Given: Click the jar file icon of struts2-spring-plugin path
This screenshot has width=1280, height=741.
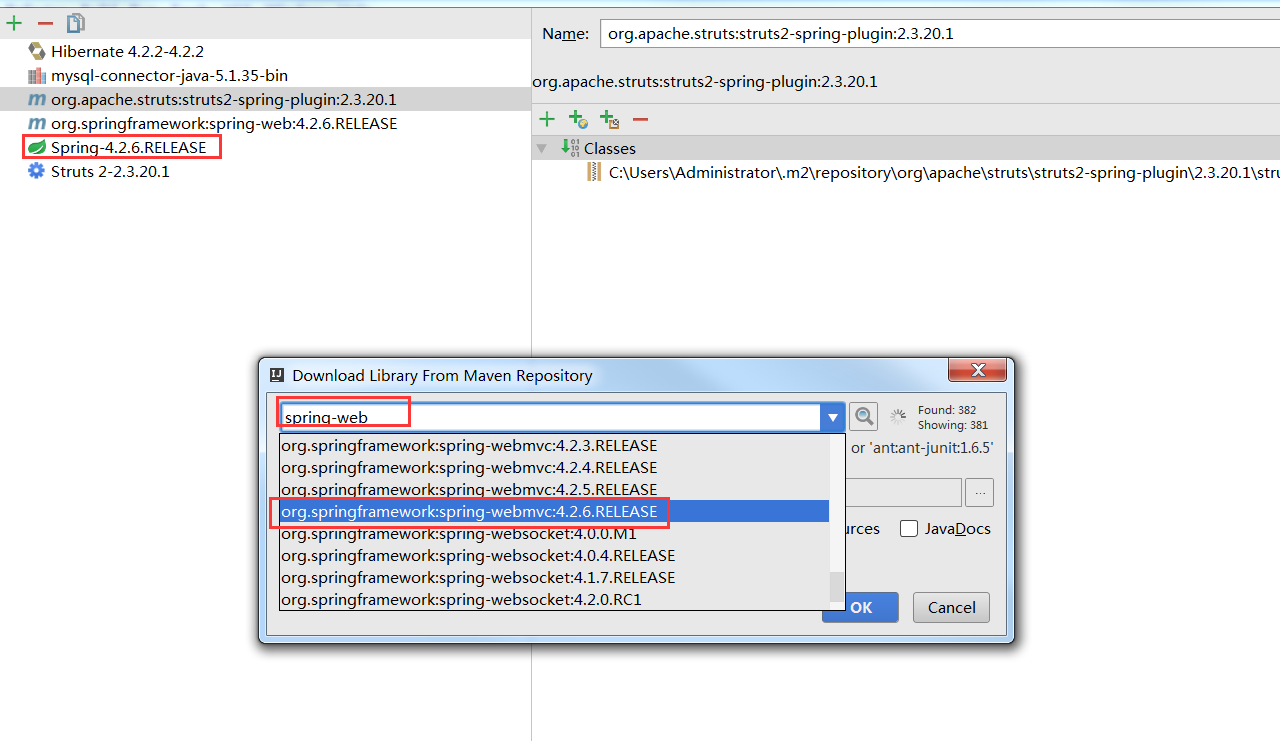Looking at the screenshot, I should 594,172.
